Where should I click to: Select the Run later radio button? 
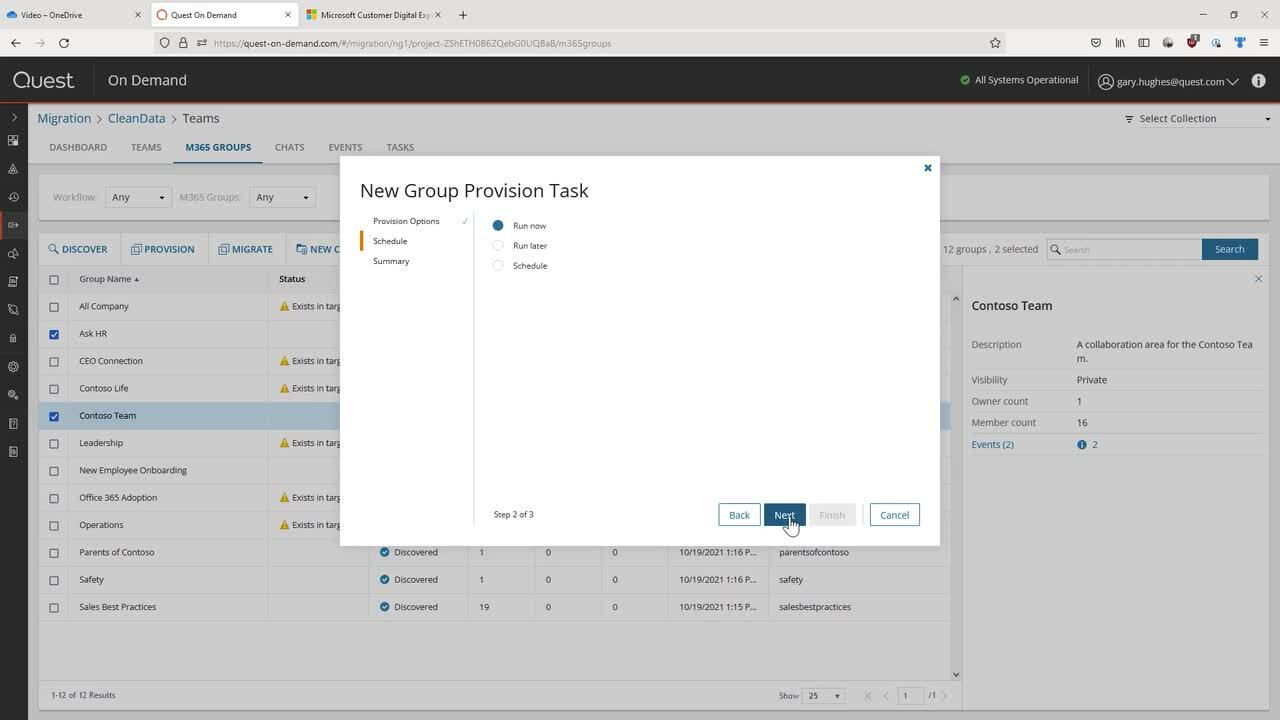coord(498,245)
